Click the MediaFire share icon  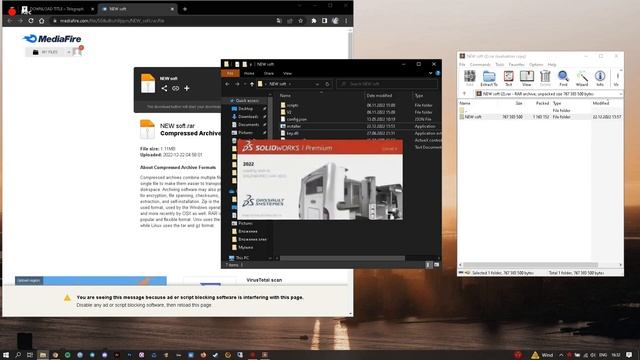pos(164,88)
